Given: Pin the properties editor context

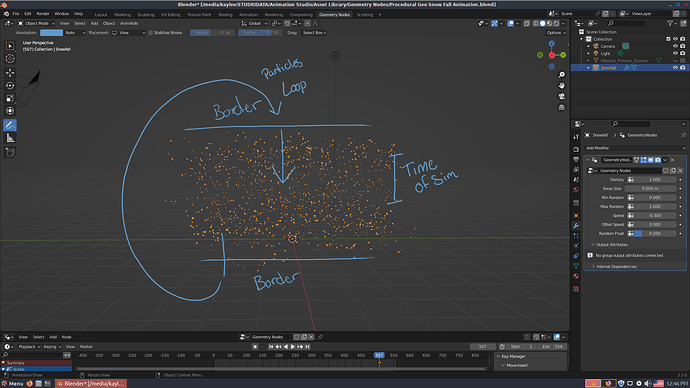Looking at the screenshot, I should coord(683,135).
